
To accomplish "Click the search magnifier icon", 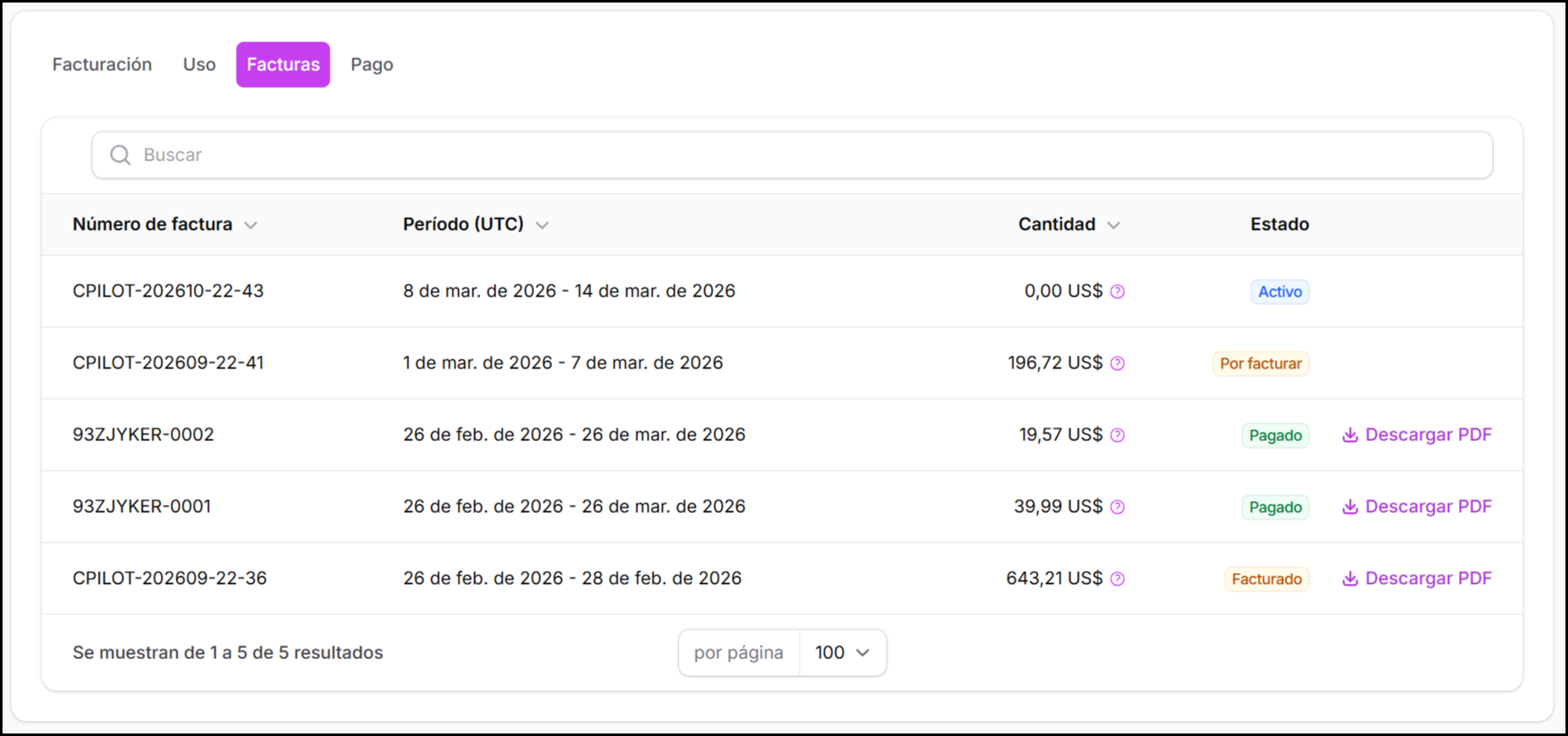I will click(120, 155).
